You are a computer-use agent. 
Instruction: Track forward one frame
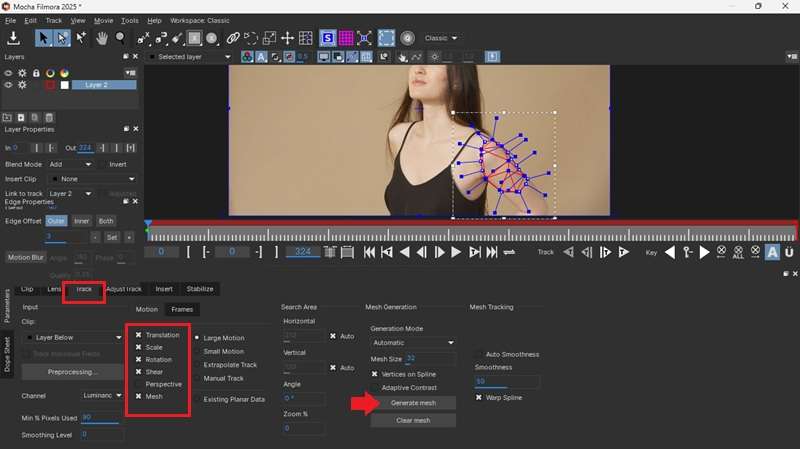[x=605, y=252]
